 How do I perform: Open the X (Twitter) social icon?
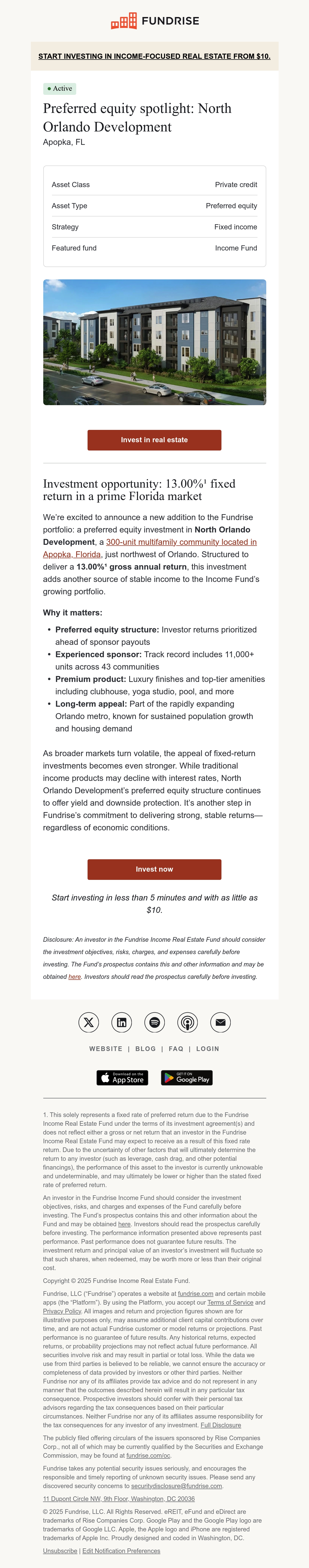[x=89, y=1022]
